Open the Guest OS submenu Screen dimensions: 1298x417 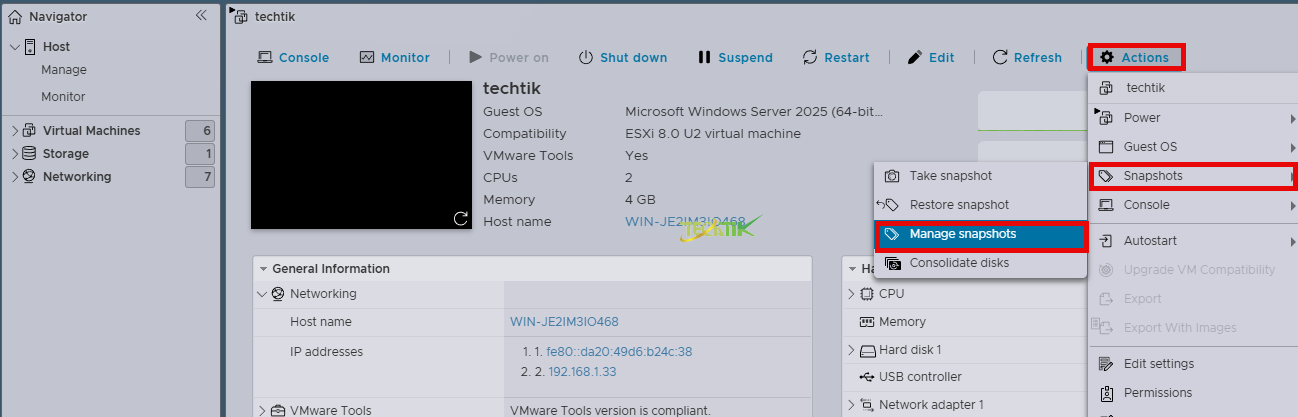click(1193, 147)
